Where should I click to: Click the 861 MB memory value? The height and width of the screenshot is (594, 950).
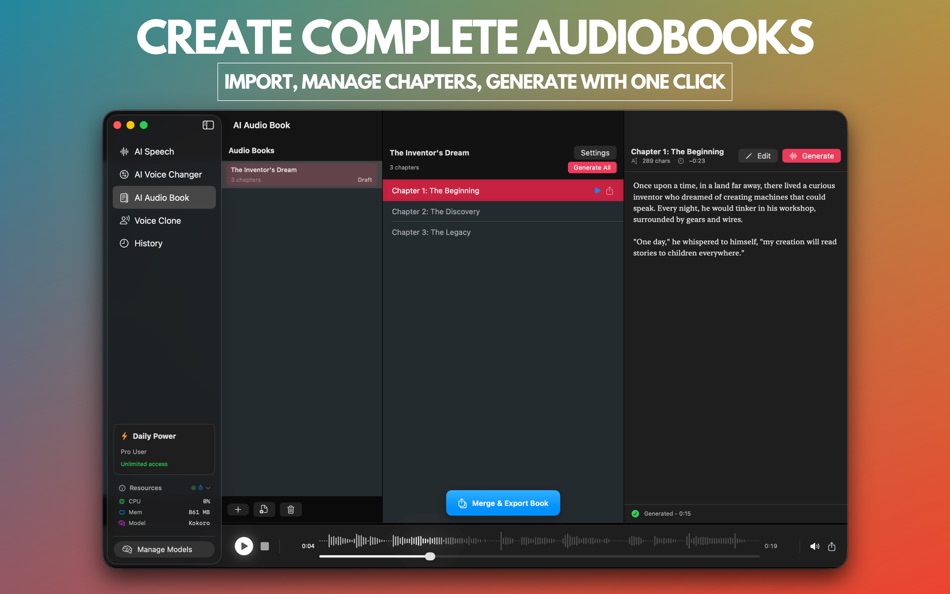[199, 512]
